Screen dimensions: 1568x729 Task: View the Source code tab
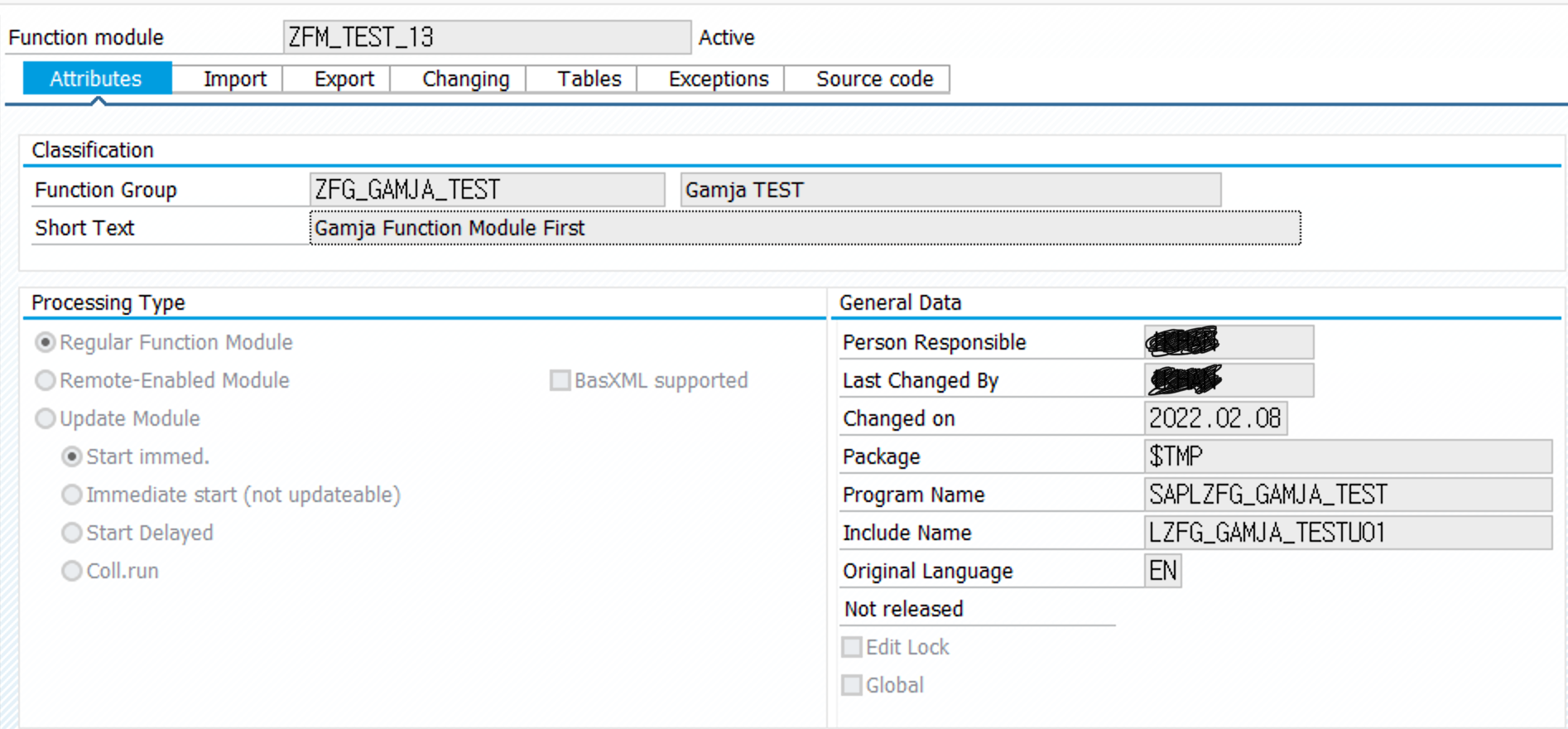(874, 80)
